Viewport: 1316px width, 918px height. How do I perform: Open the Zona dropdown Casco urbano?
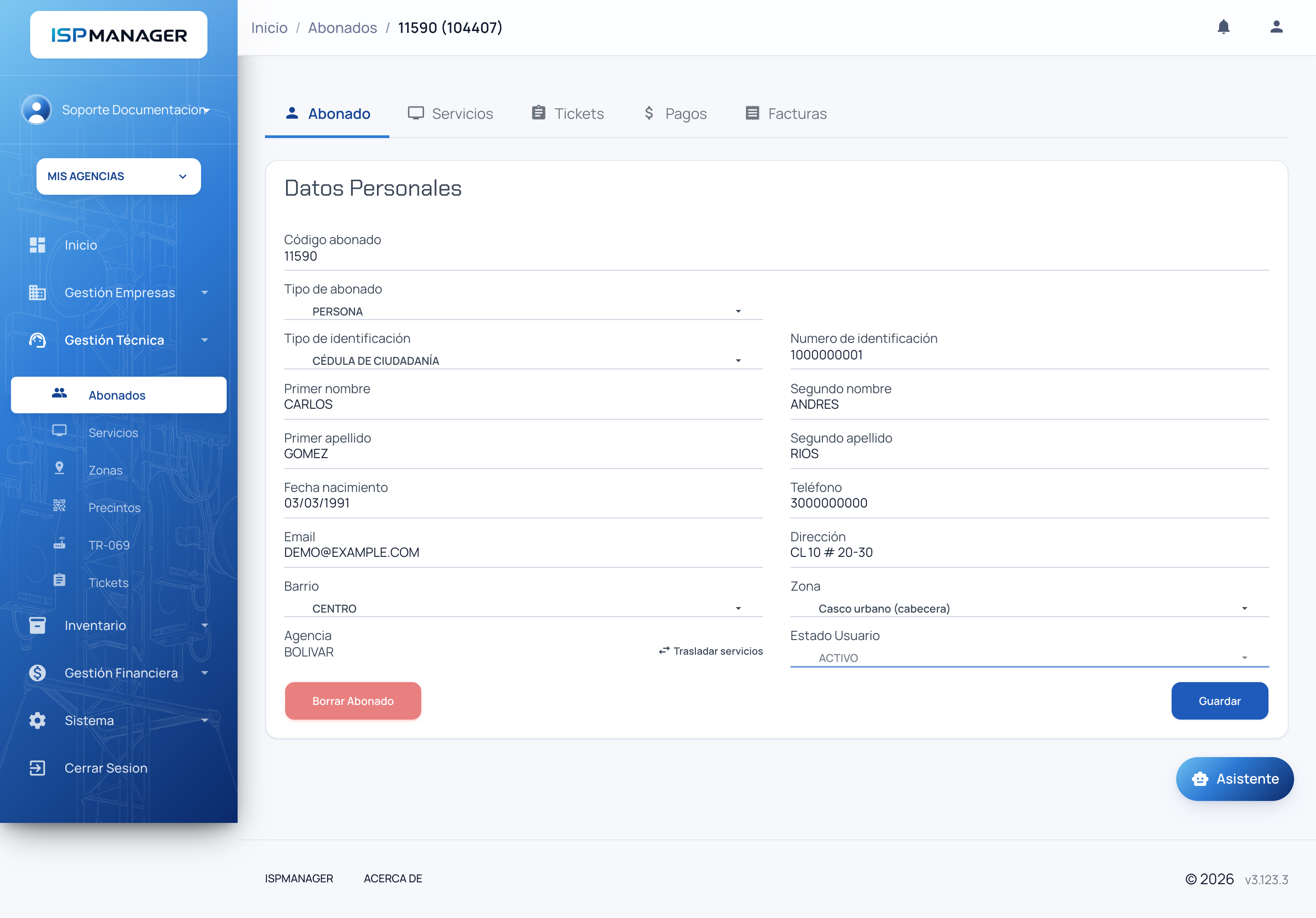coord(1029,608)
